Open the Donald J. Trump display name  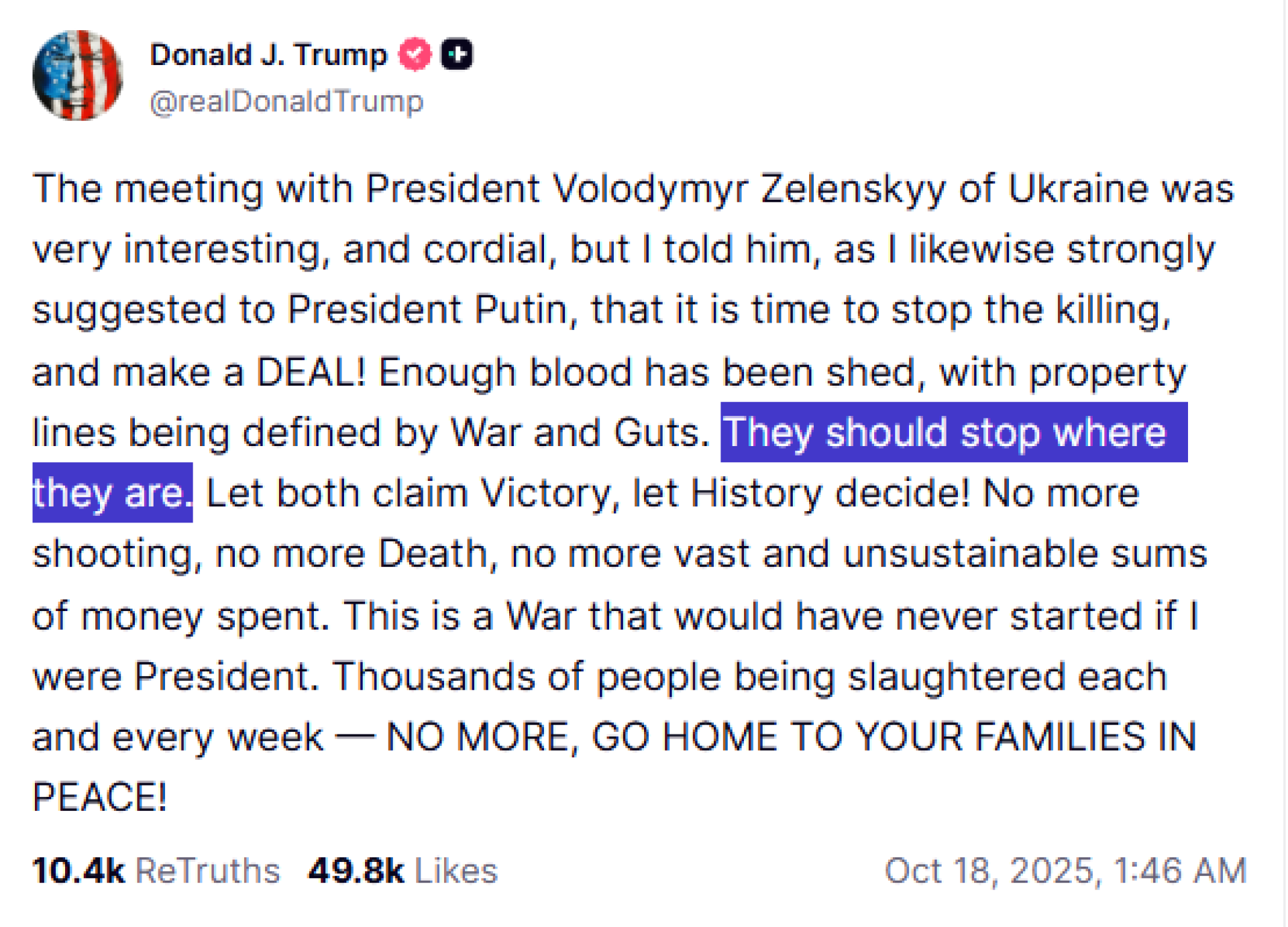268,54
